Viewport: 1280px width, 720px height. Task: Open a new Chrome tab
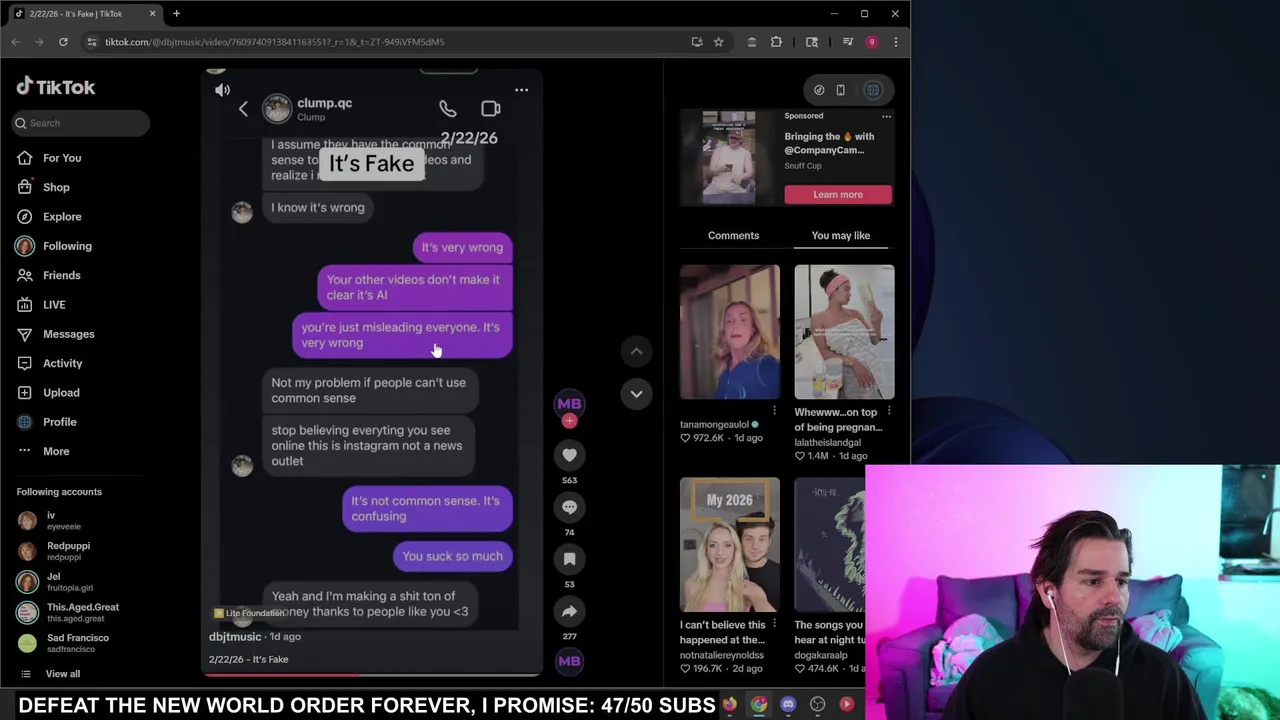tap(176, 14)
